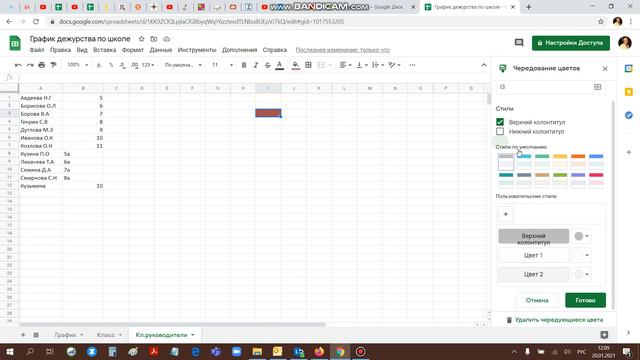Open Настройки Доступа sharing settings
This screenshot has width=640, height=360.
(x=571, y=42)
